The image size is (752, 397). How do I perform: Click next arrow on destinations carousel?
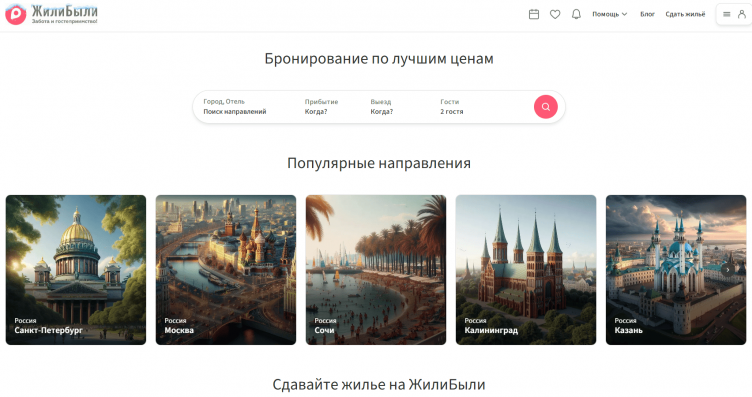tap(728, 269)
